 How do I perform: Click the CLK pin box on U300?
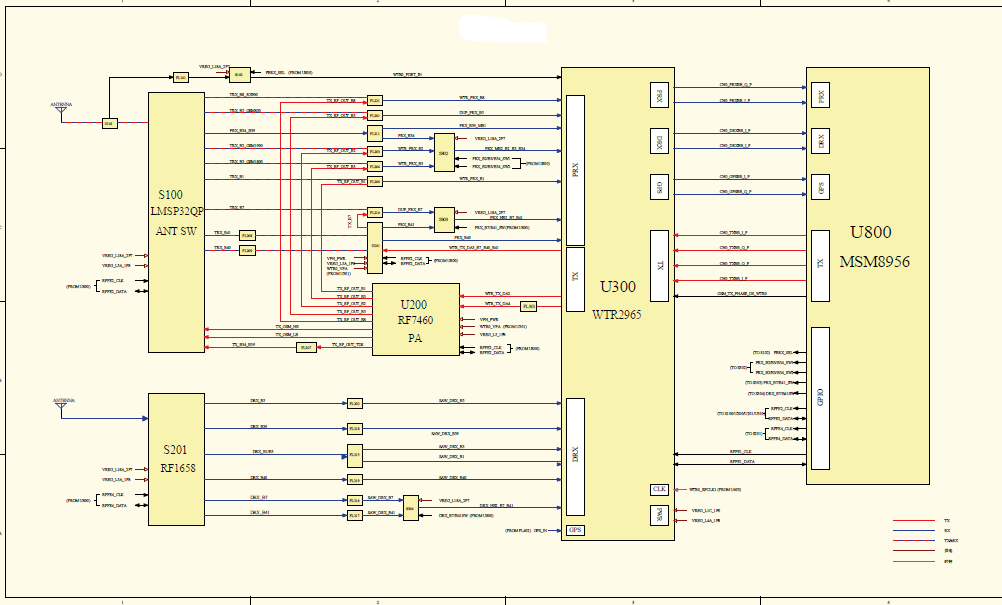(x=659, y=489)
